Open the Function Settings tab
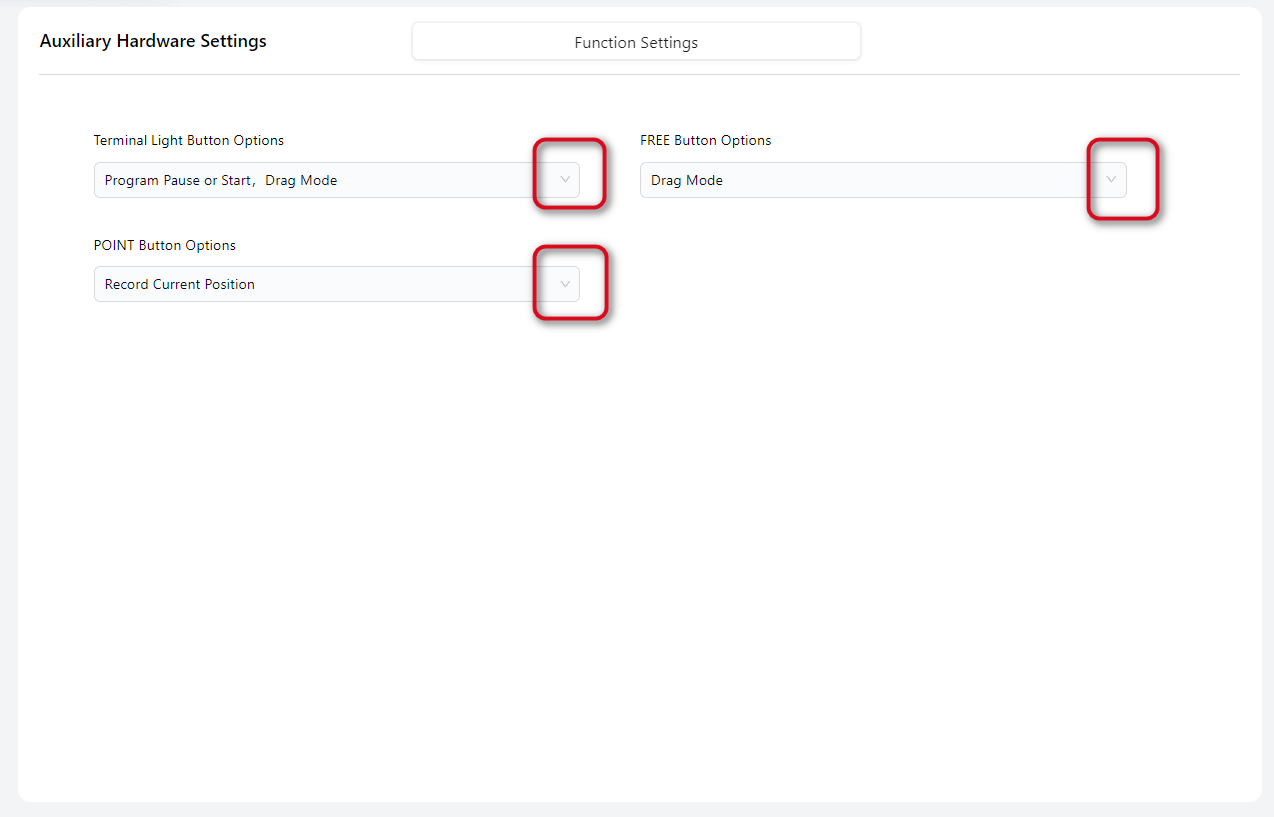The image size is (1274, 817). [636, 43]
